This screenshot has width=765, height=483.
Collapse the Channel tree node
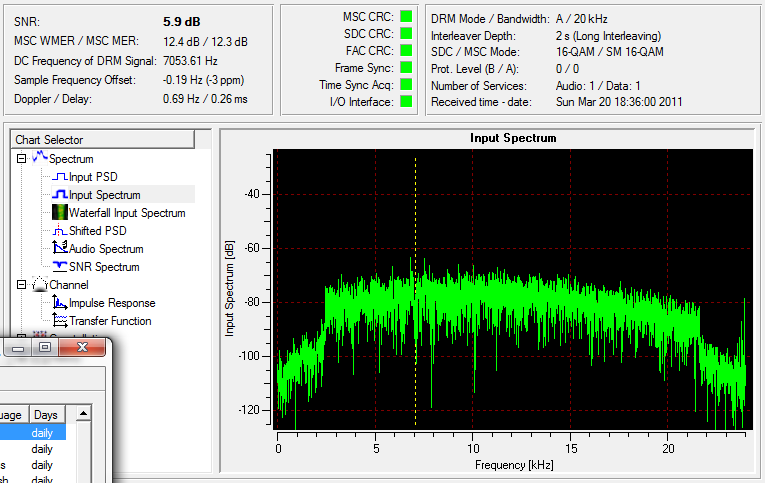22,285
